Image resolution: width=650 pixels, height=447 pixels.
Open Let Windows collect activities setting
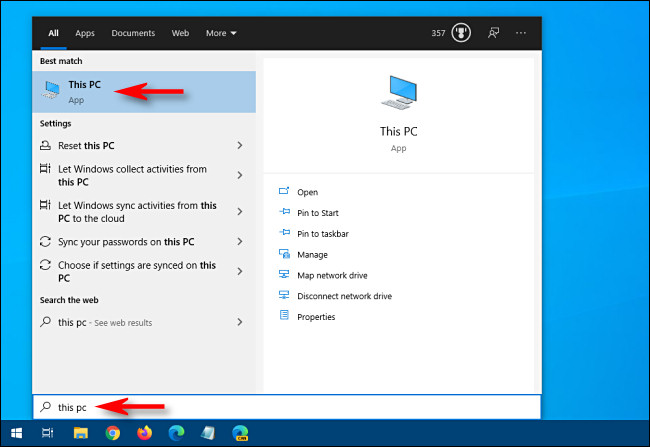(x=144, y=175)
